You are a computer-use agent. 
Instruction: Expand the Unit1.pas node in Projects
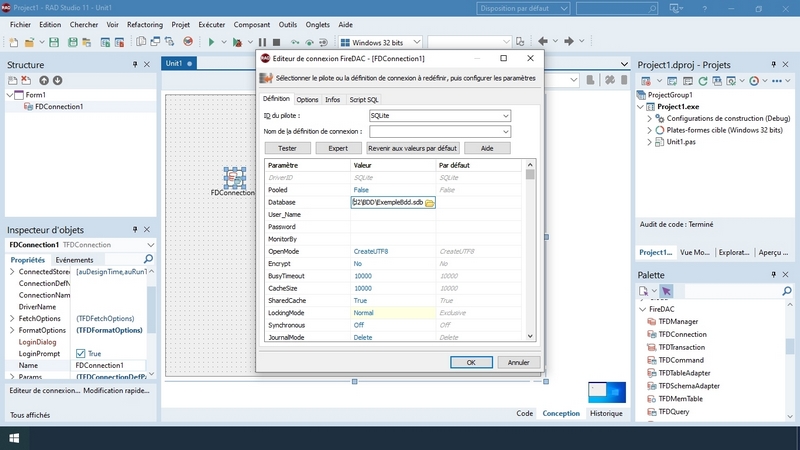click(648, 142)
